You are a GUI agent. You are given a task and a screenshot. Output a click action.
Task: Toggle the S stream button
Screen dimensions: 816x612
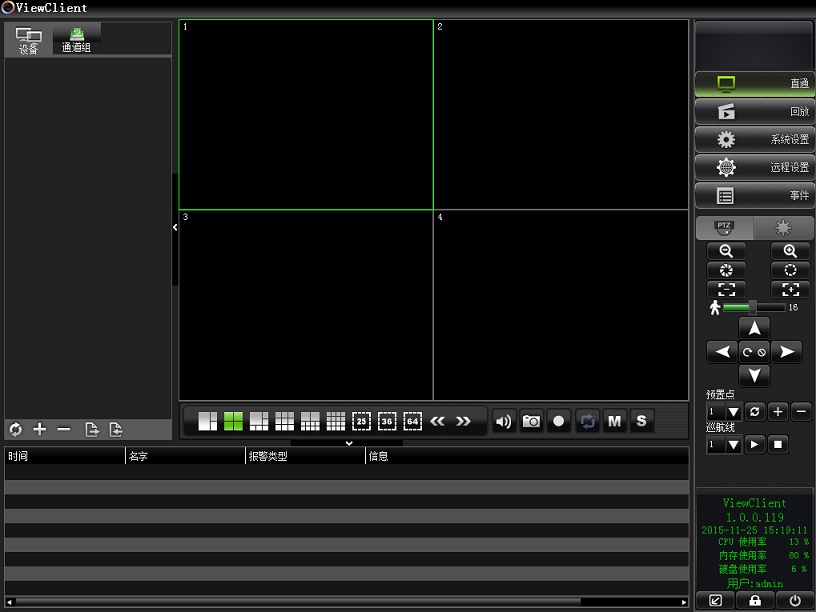pyautogui.click(x=641, y=422)
